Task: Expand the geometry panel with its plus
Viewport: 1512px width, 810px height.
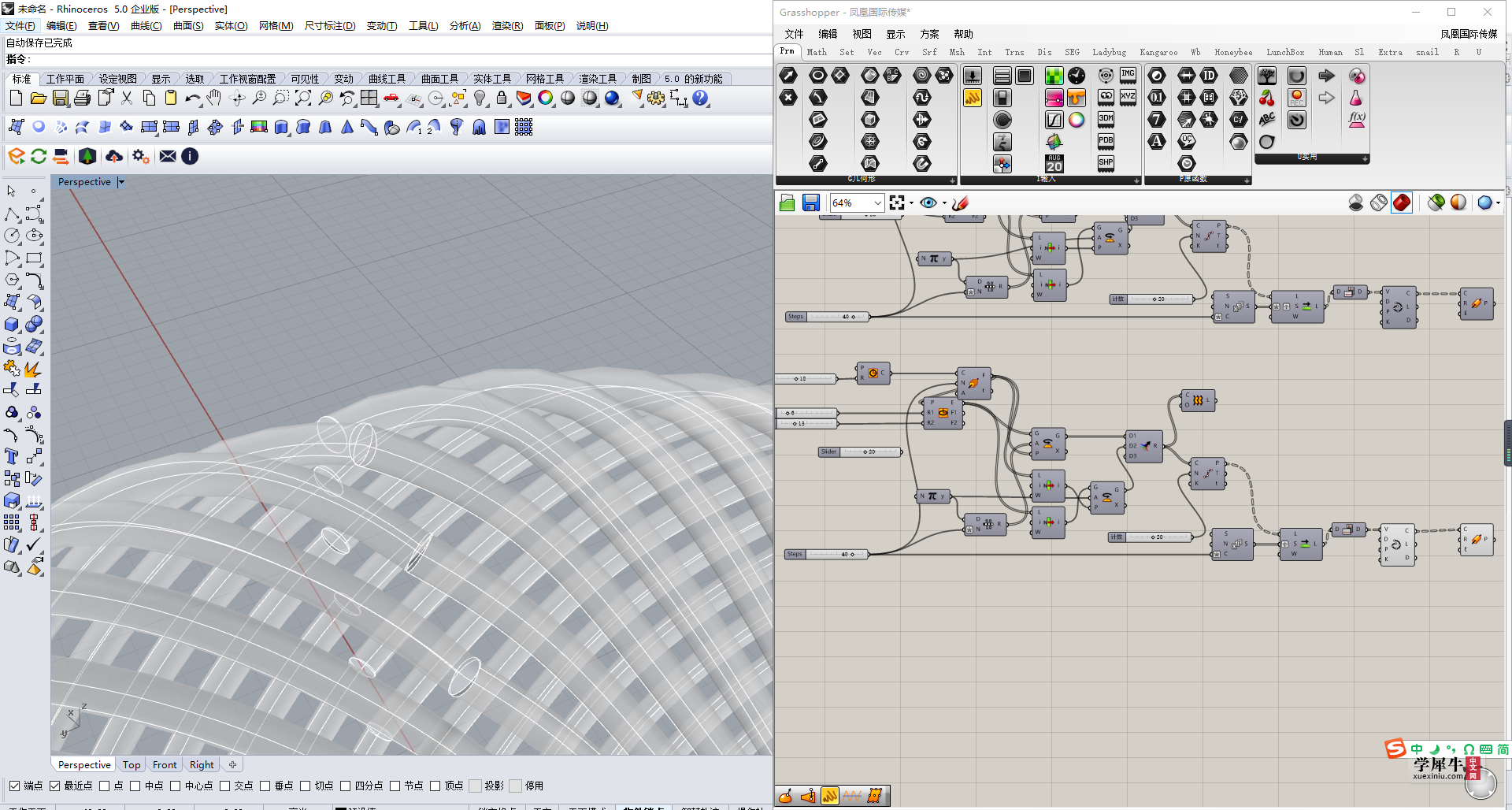Action: [952, 180]
